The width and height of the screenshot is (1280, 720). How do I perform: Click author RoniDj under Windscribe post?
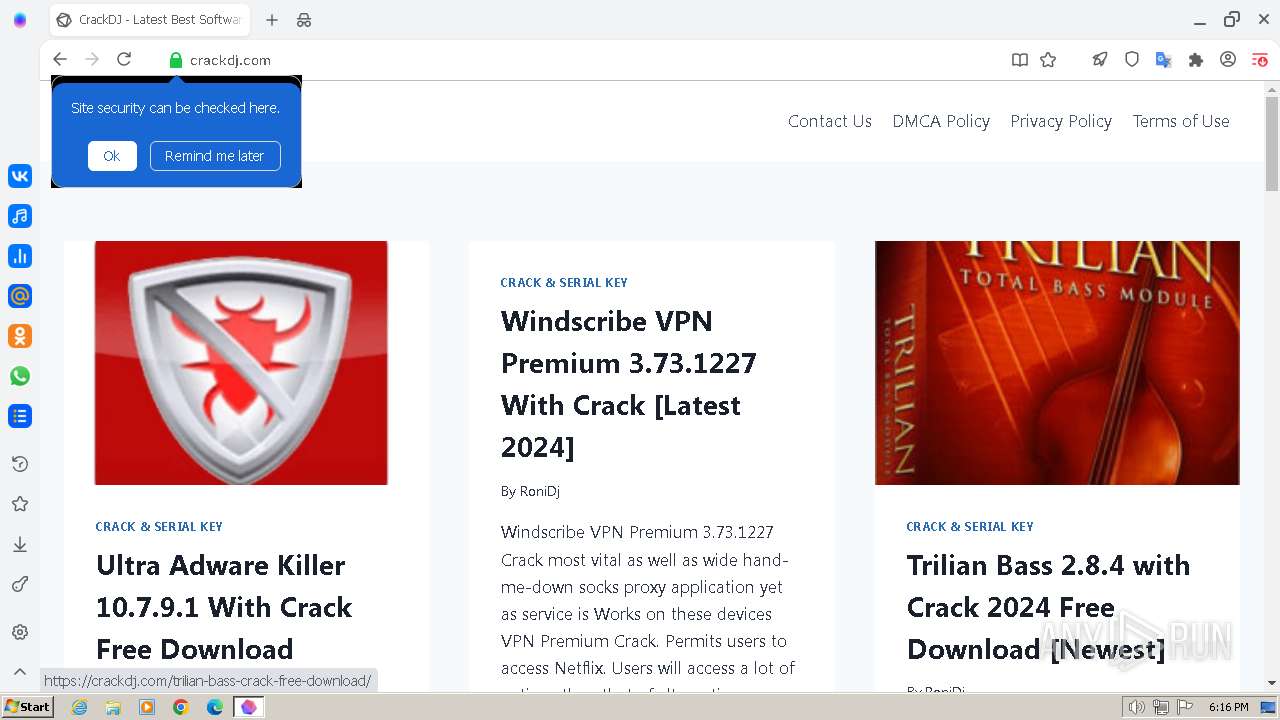pyautogui.click(x=540, y=492)
